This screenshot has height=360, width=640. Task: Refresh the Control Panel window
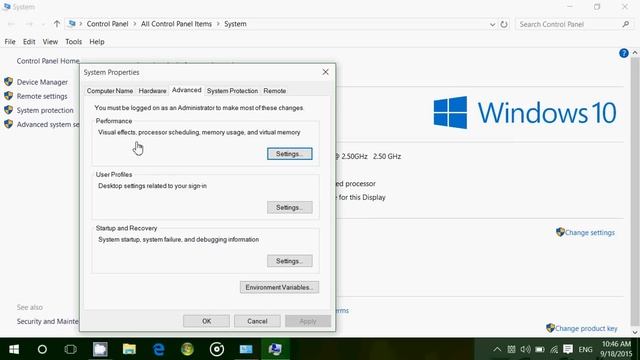(504, 24)
